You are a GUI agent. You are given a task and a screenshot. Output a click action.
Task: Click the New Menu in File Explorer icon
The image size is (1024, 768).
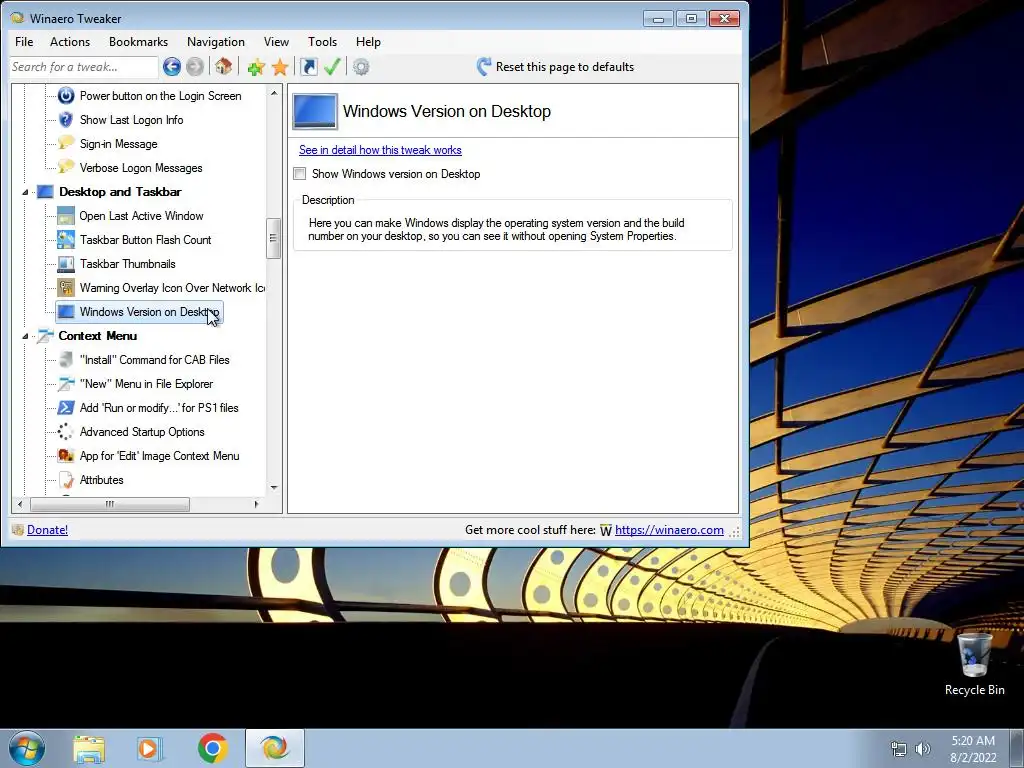66,384
